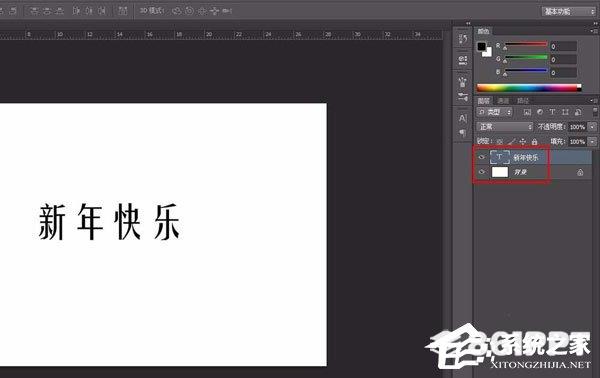Image resolution: width=600 pixels, height=378 pixels.
Task: Open the Color panel flyout menu
Action: (593, 31)
